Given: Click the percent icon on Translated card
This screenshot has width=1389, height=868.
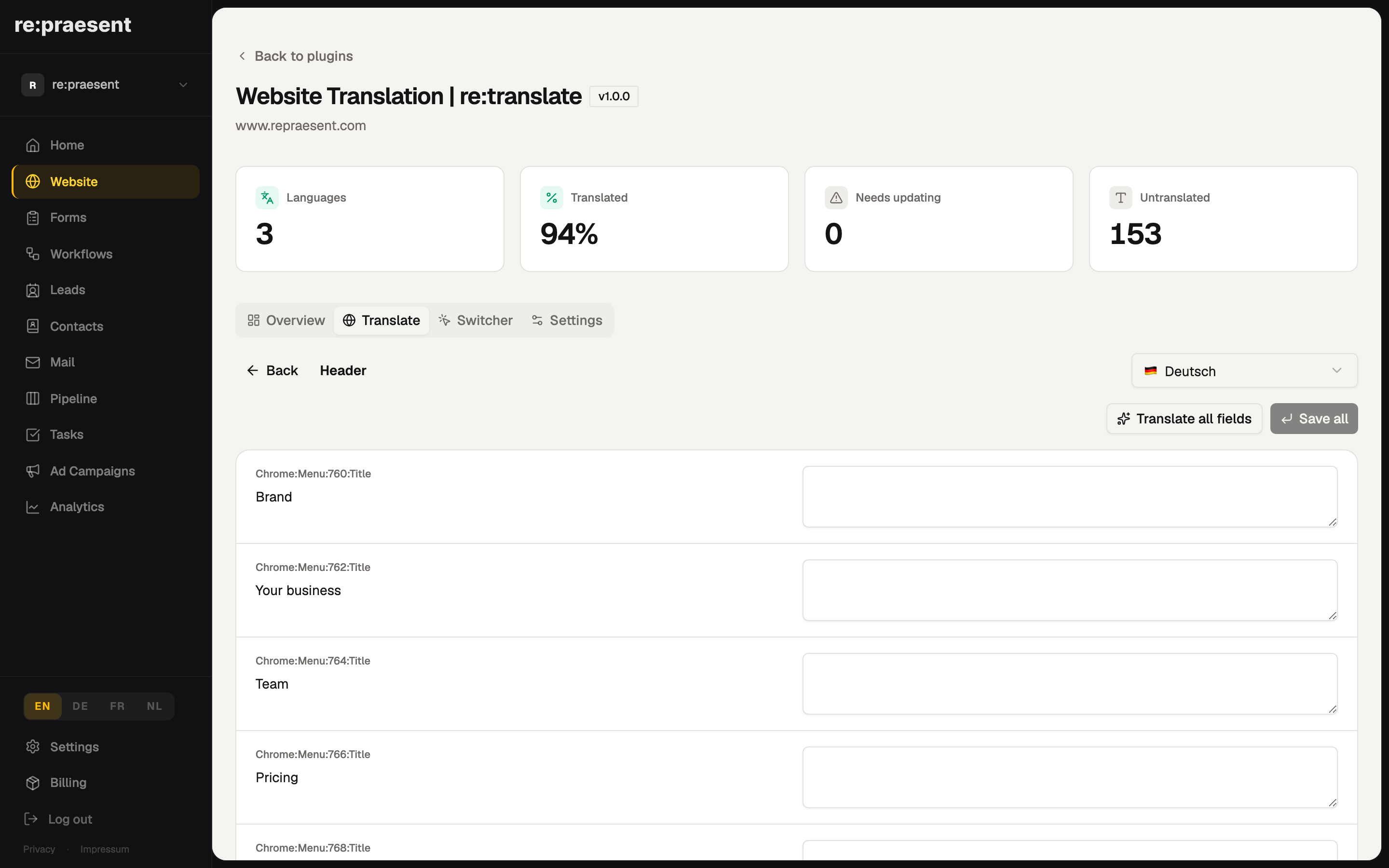Looking at the screenshot, I should (552, 198).
